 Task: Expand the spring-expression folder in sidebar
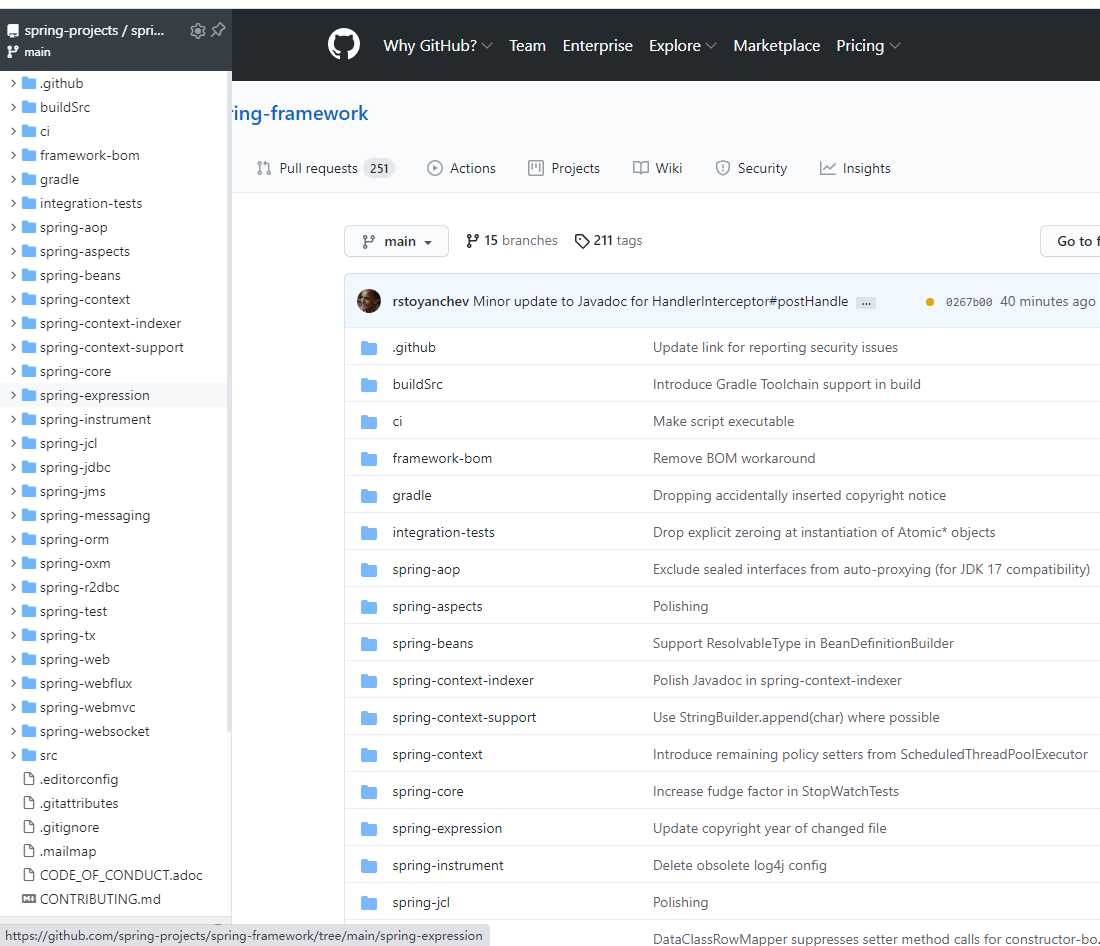[x=13, y=395]
